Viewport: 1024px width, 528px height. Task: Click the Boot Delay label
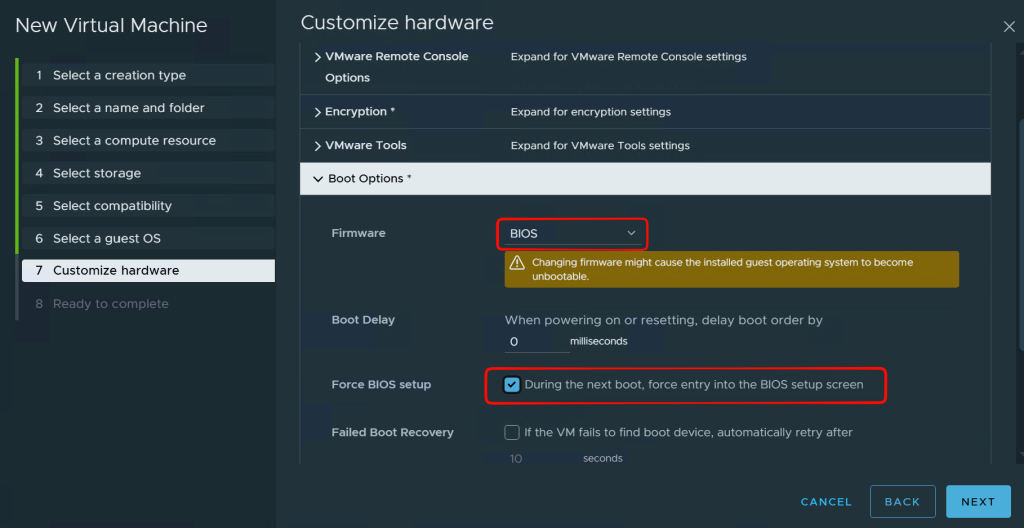click(363, 320)
